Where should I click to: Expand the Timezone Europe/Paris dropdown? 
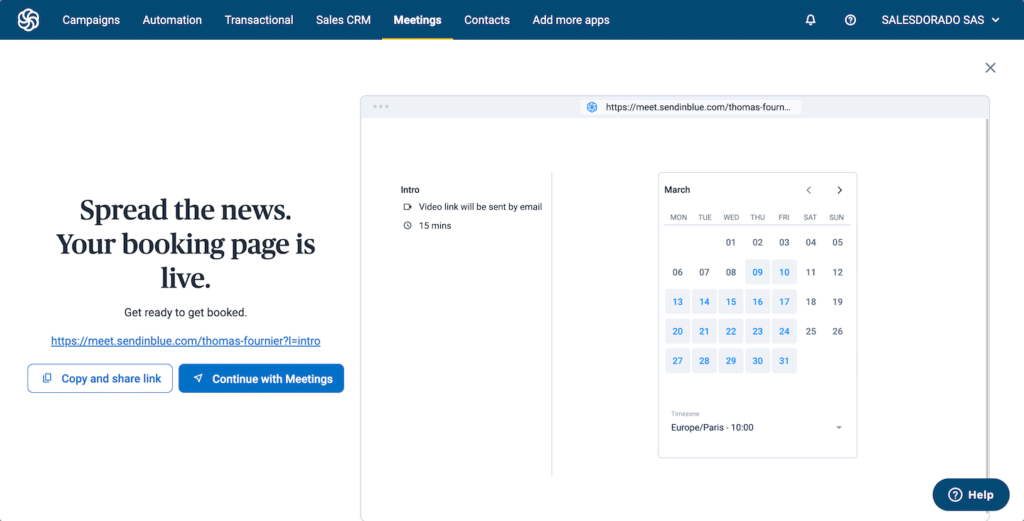757,428
